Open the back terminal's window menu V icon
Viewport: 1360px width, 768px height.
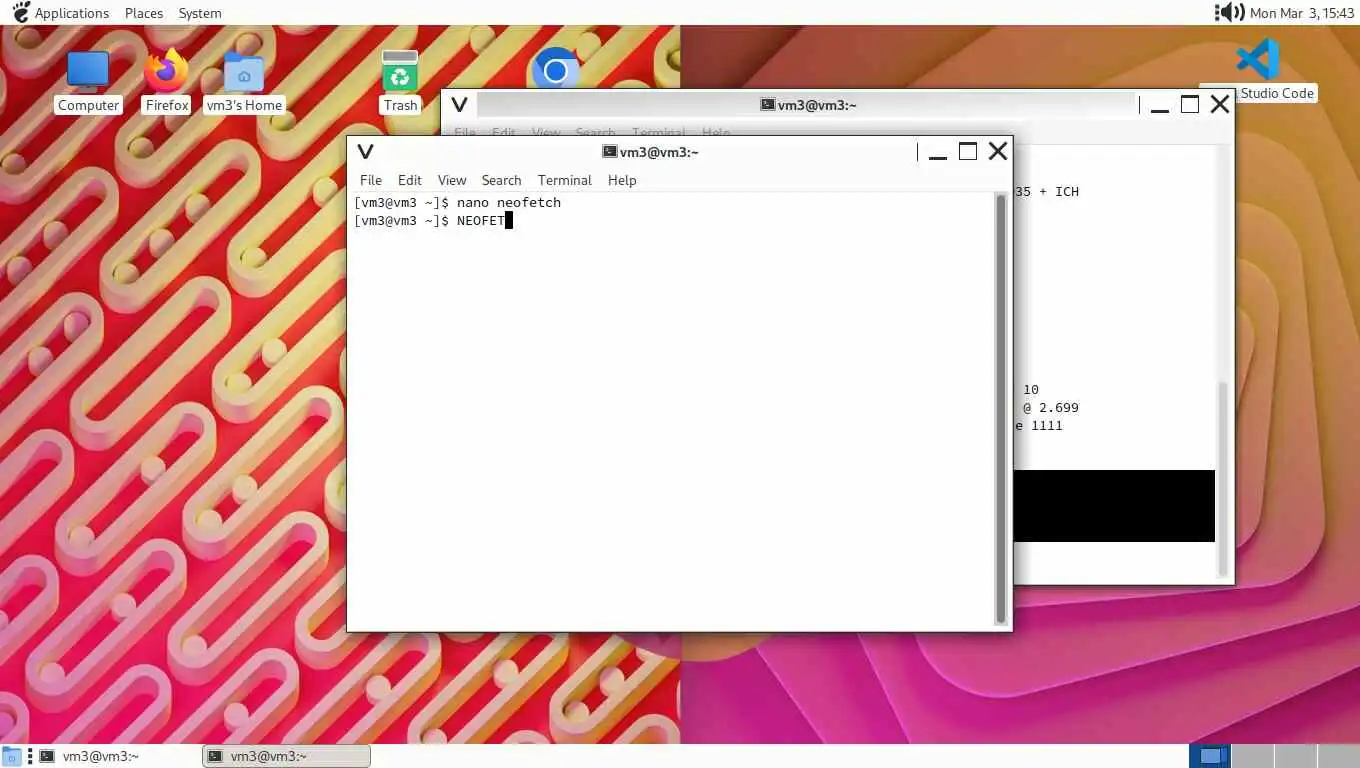click(x=459, y=105)
